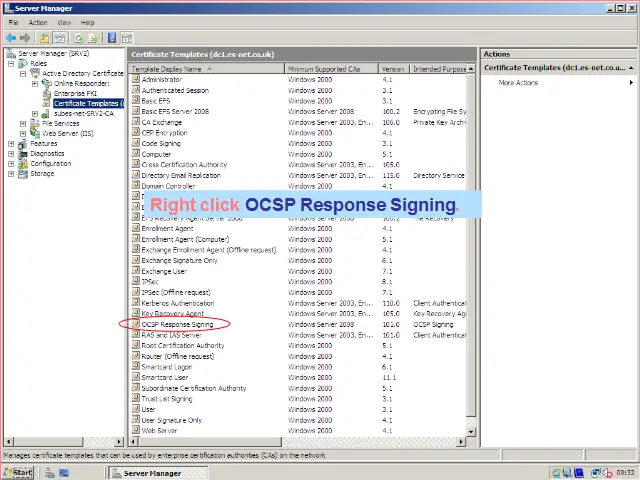Open the Action menu
640x480 pixels.
(38, 22)
